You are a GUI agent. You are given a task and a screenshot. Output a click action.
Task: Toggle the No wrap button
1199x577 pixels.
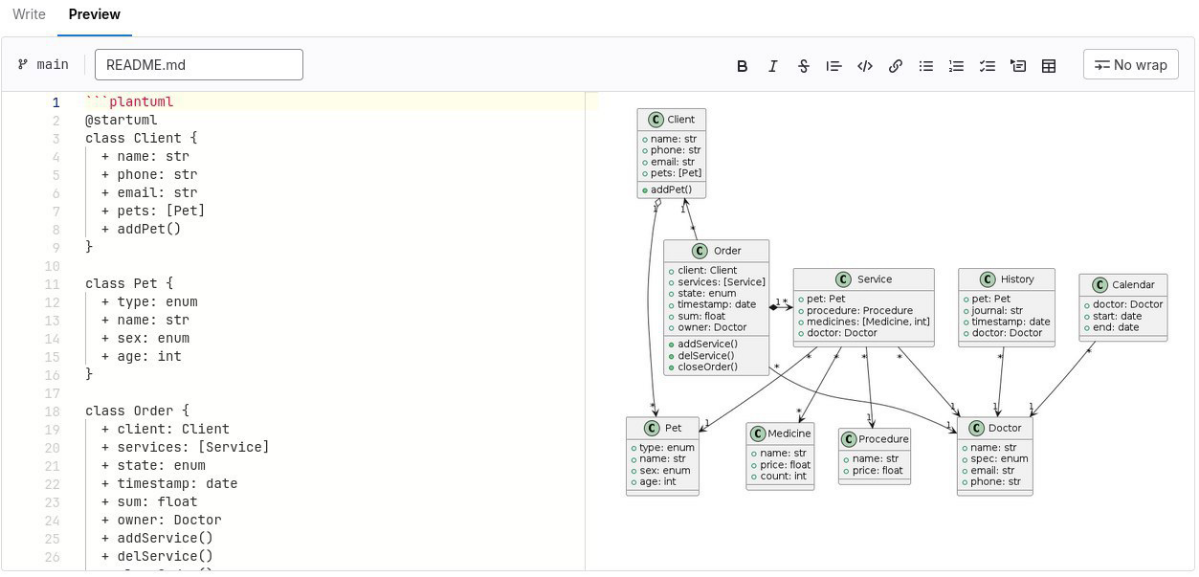pos(1131,65)
